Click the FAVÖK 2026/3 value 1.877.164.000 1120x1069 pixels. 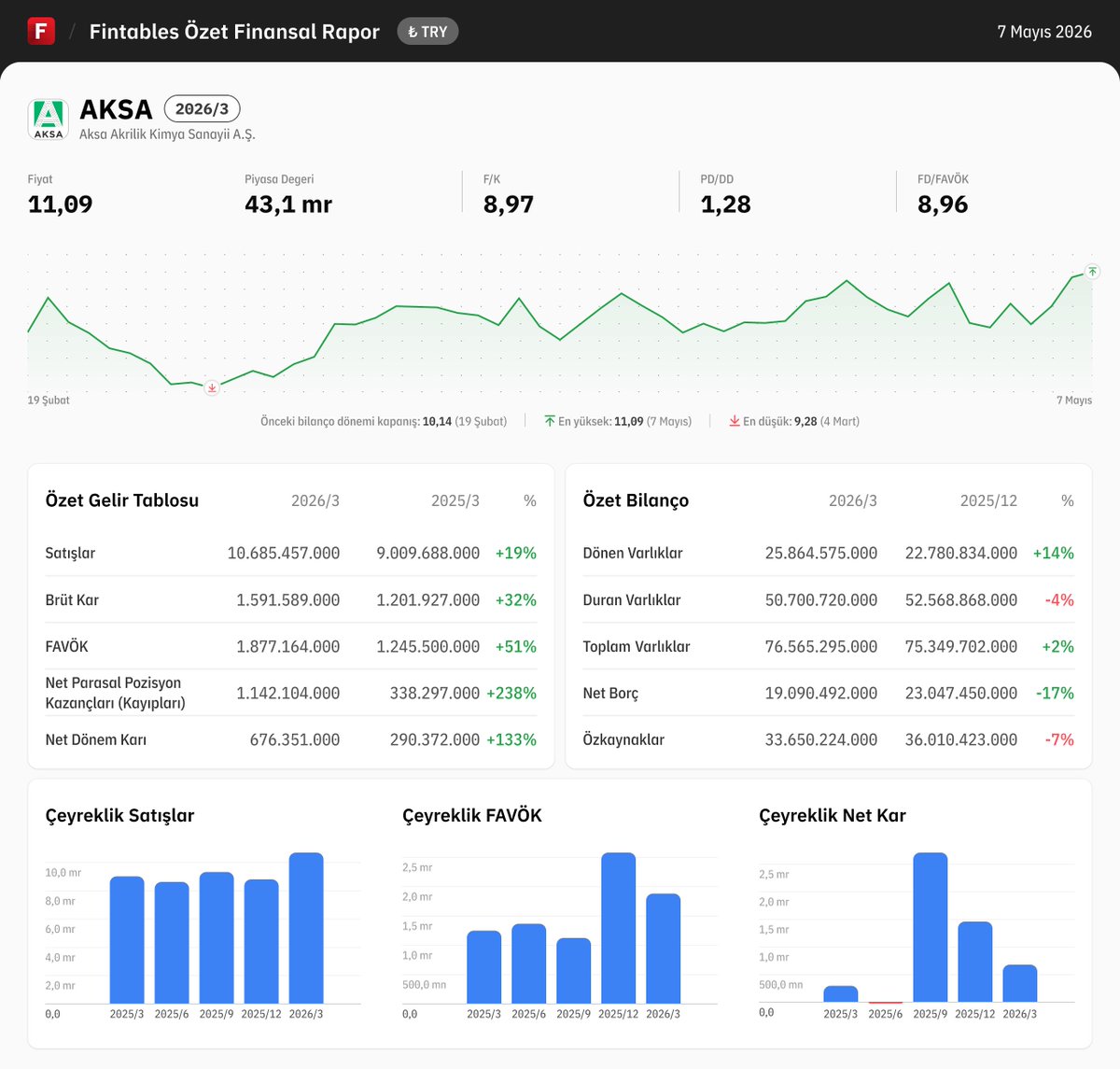coord(288,647)
